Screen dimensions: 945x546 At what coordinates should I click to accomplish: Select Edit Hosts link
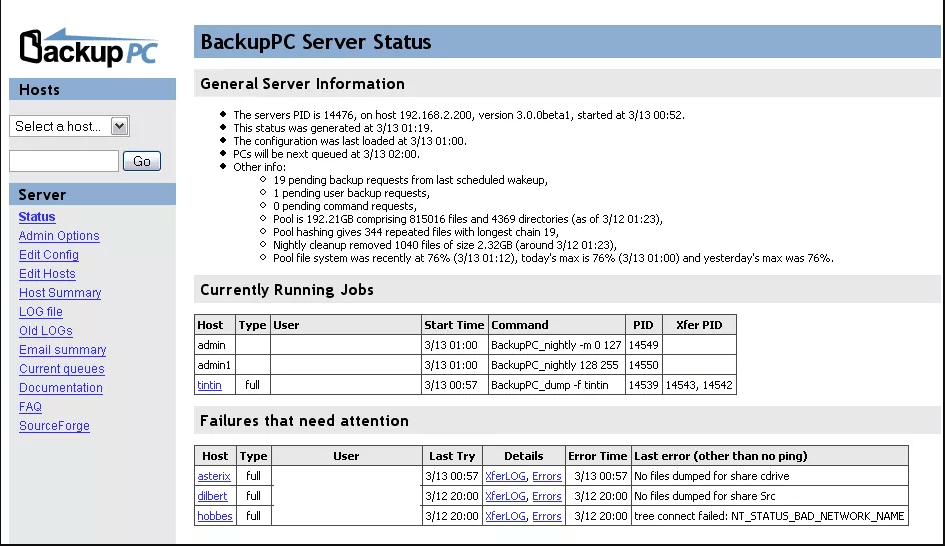coord(47,274)
